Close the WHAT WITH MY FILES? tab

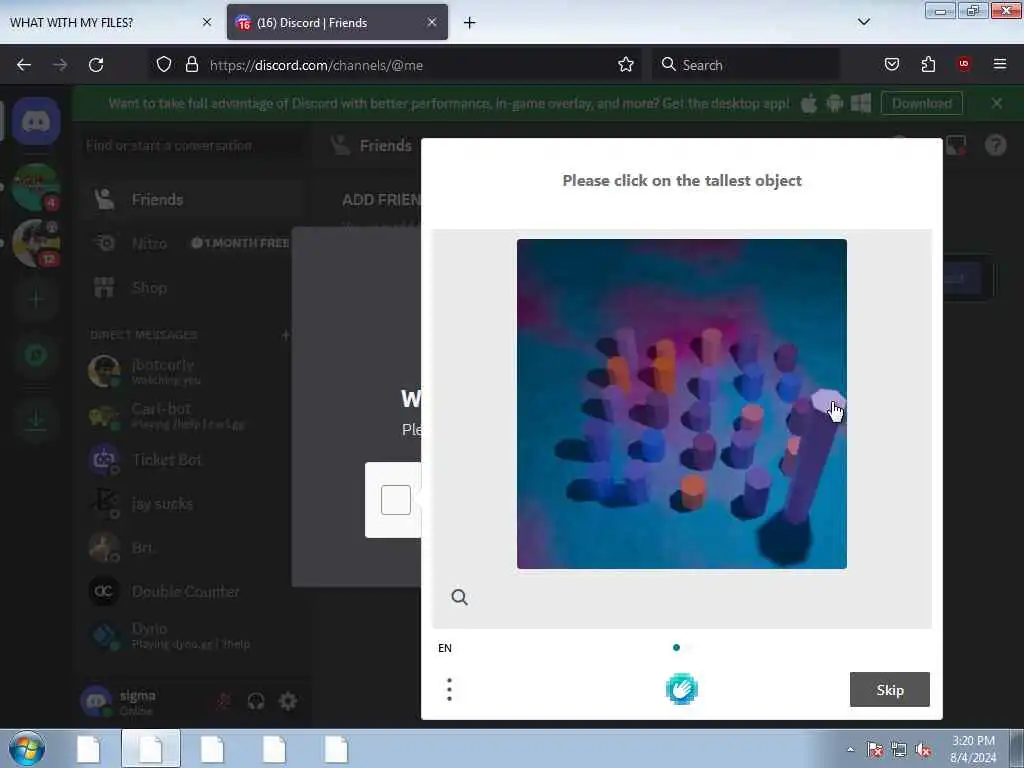coord(207,22)
